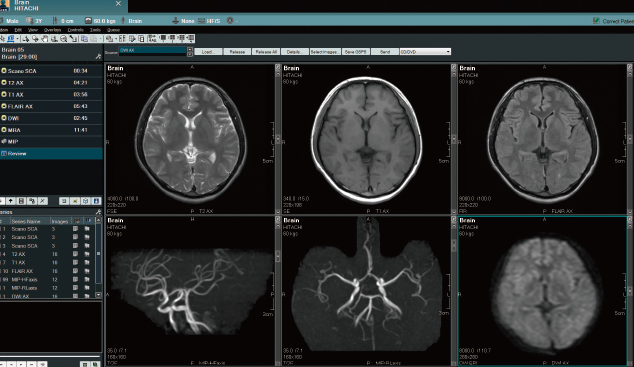Select the arrow pointer tool in toolbar

point(2,39)
